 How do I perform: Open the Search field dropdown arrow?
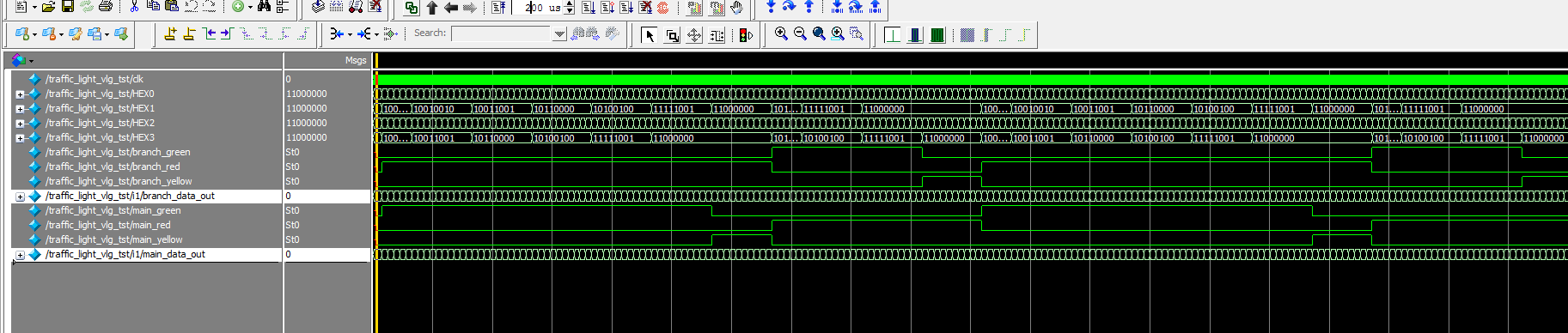(x=559, y=33)
